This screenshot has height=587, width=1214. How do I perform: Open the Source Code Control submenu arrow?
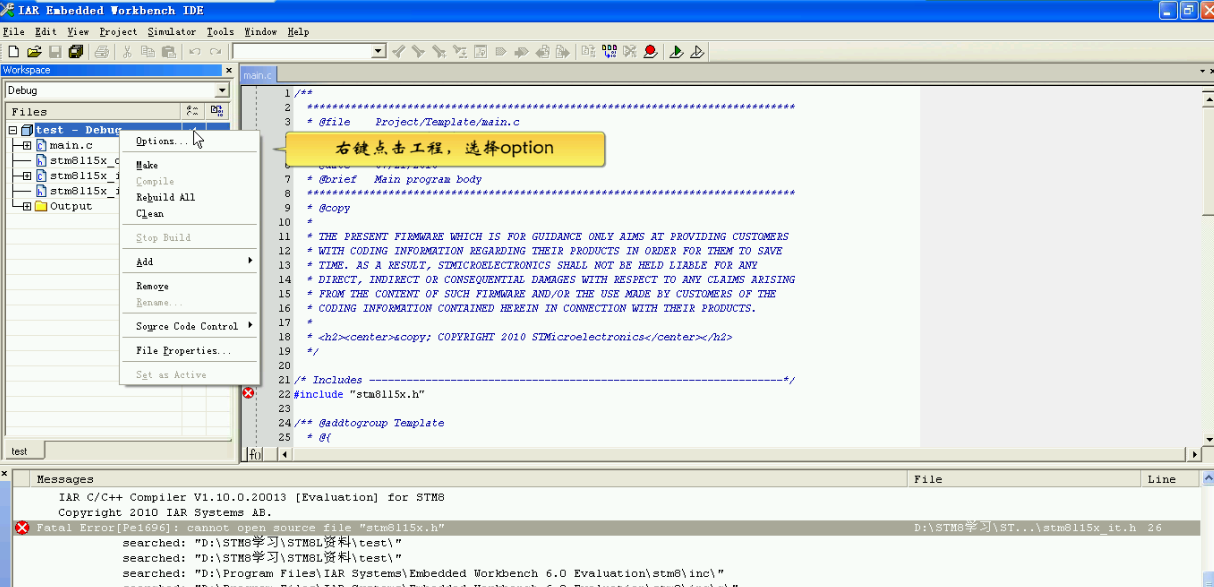pos(250,325)
